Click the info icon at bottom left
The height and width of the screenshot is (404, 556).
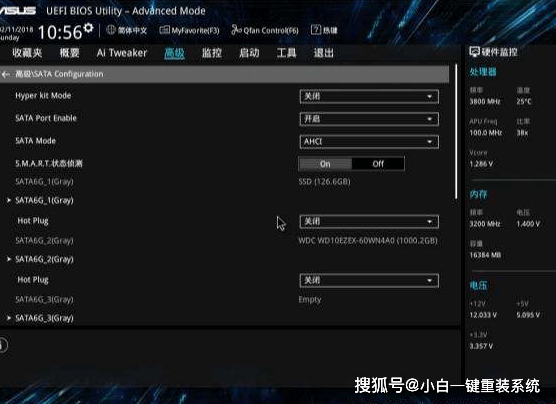(3, 345)
